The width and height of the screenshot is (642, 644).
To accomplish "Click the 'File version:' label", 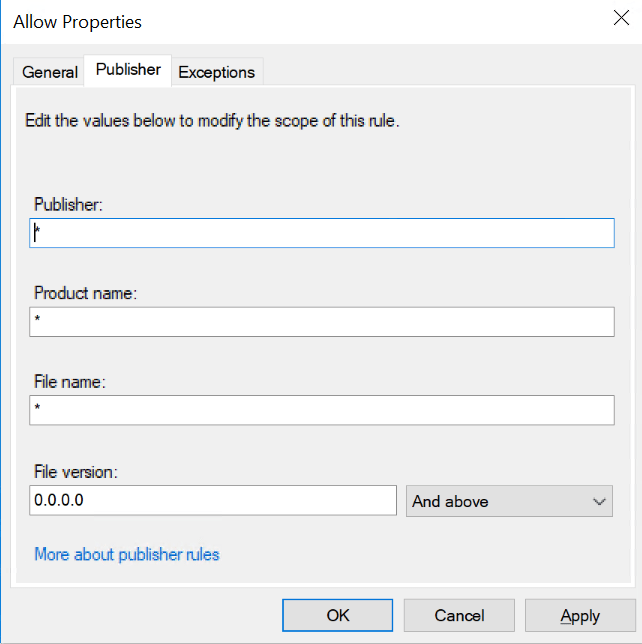I will [x=76, y=471].
